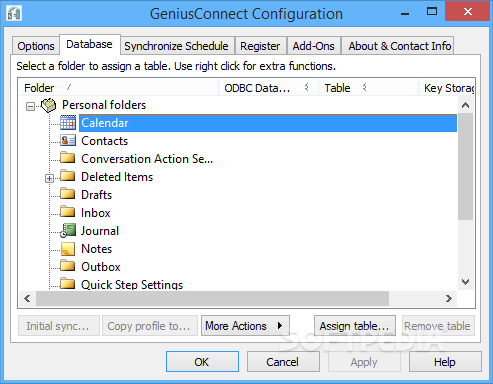Viewport: 493px width, 384px height.
Task: Select the Deleted Items folder
Action: pyautogui.click(x=117, y=177)
